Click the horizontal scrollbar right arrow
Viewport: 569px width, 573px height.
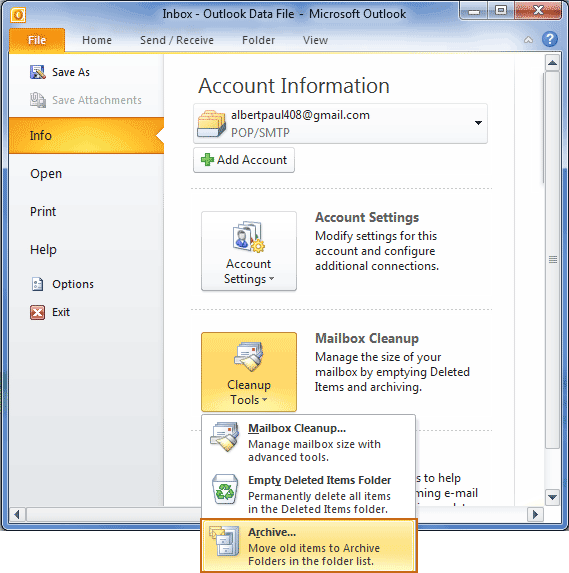[535, 515]
